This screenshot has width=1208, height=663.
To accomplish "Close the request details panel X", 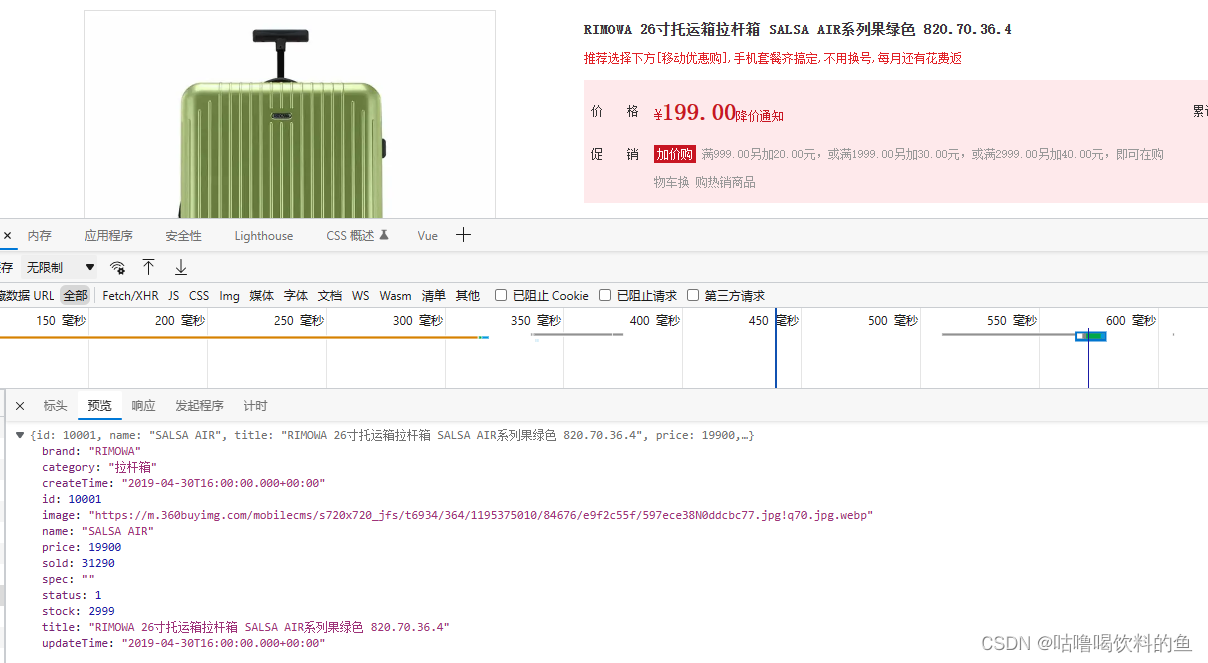I will [x=20, y=406].
